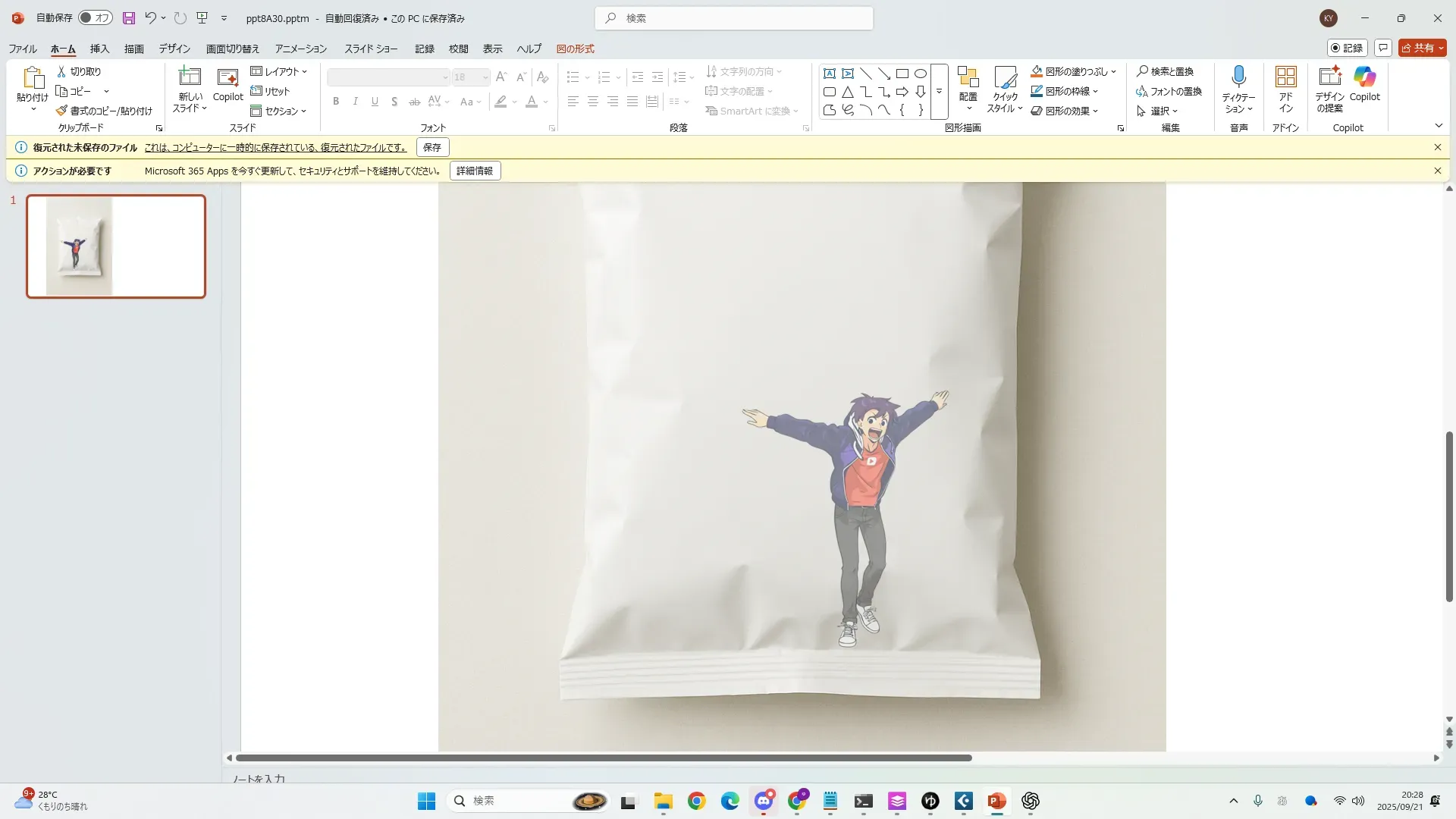Viewport: 1456px width, 819px height.
Task: Click the Dictation microphone icon
Action: click(1238, 77)
